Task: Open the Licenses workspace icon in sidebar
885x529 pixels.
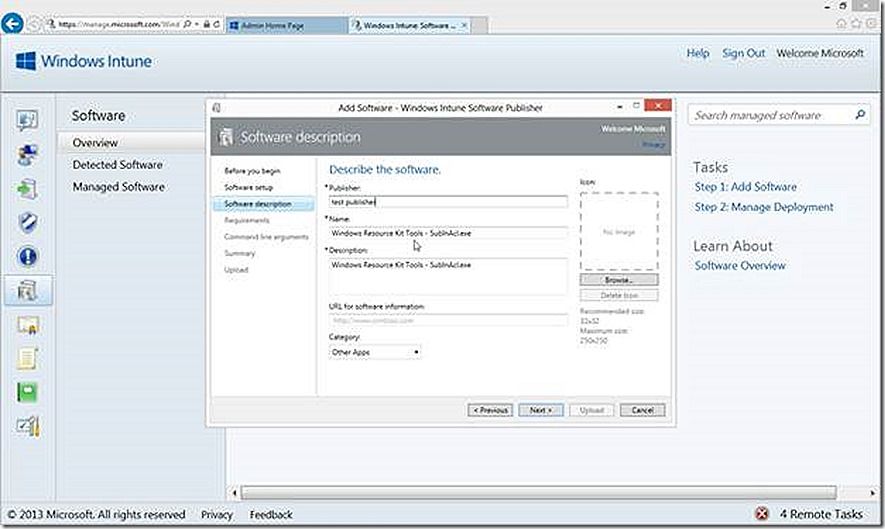Action: tap(27, 325)
